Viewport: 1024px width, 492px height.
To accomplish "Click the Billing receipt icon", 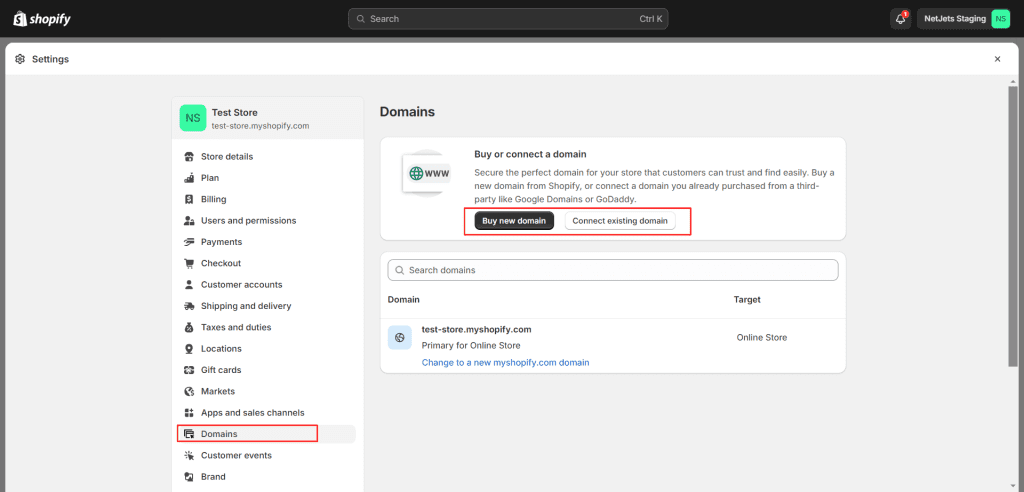I will (x=189, y=199).
